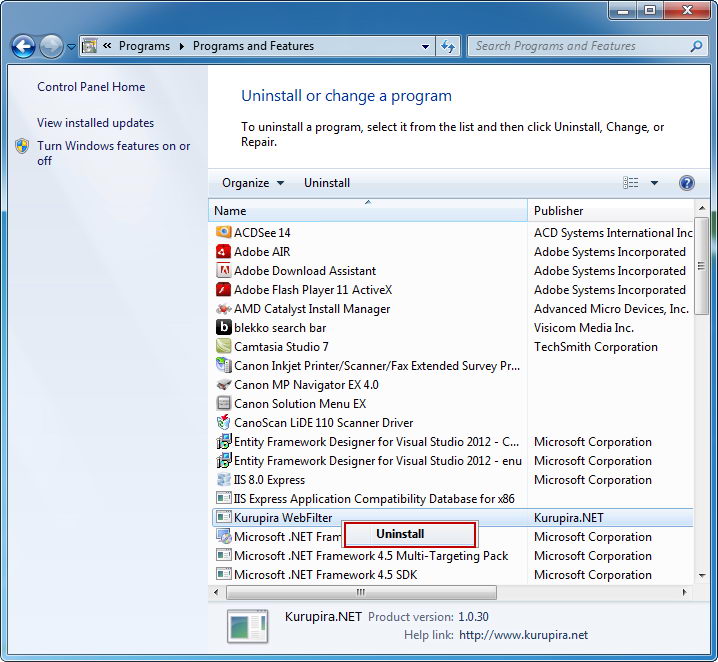Select the Adobe AIR icon
This screenshot has height=662, width=718.
(x=223, y=251)
